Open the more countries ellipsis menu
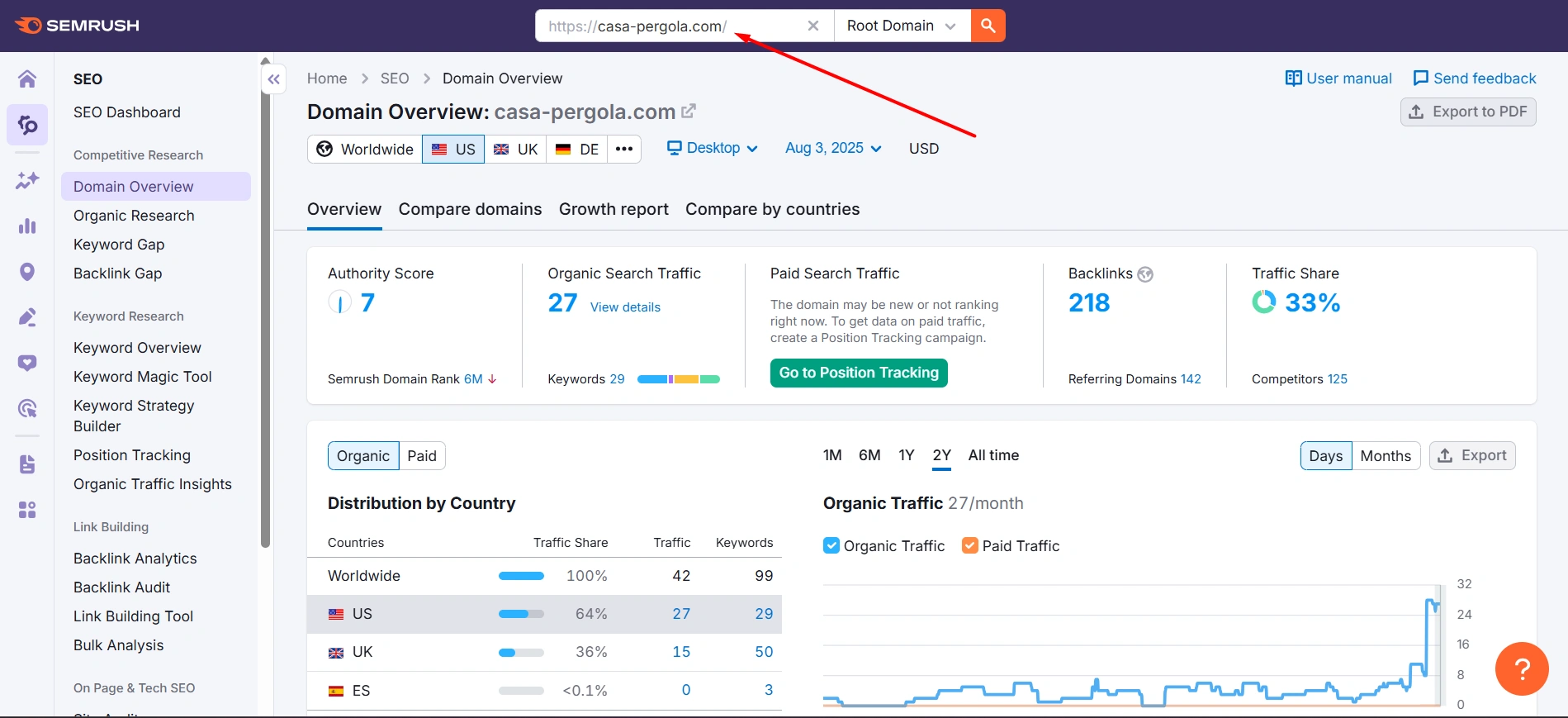This screenshot has height=718, width=1568. [x=624, y=149]
